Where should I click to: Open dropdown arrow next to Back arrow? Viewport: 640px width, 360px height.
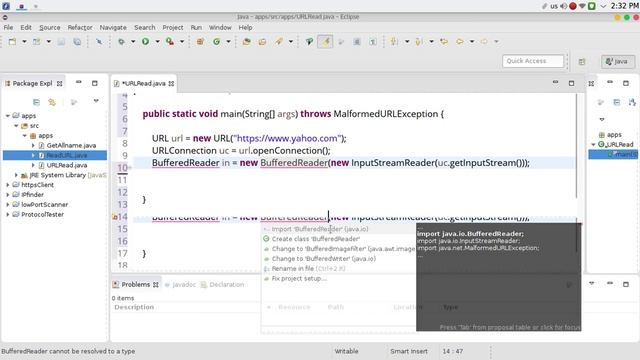[x=472, y=42]
